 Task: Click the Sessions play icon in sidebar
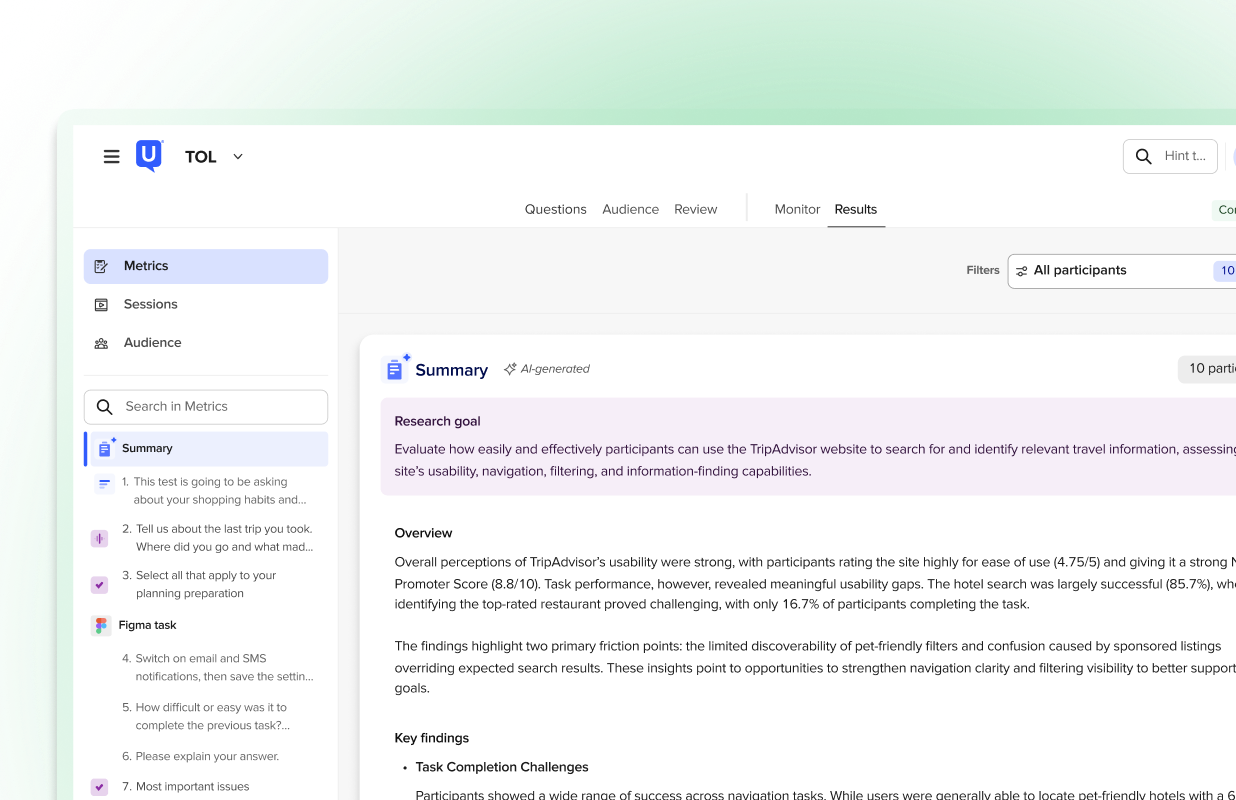[x=101, y=305]
